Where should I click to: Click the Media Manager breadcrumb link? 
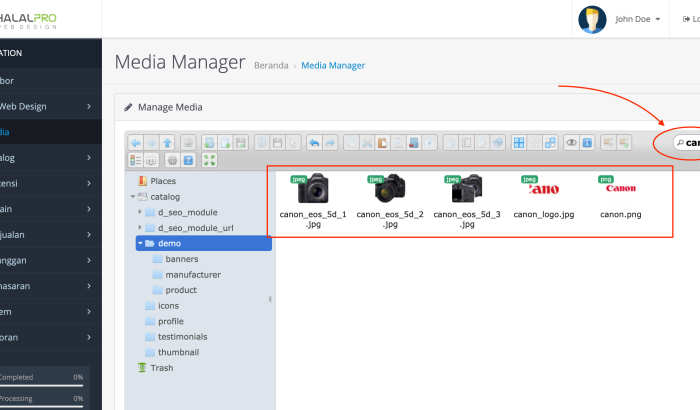pyautogui.click(x=333, y=66)
